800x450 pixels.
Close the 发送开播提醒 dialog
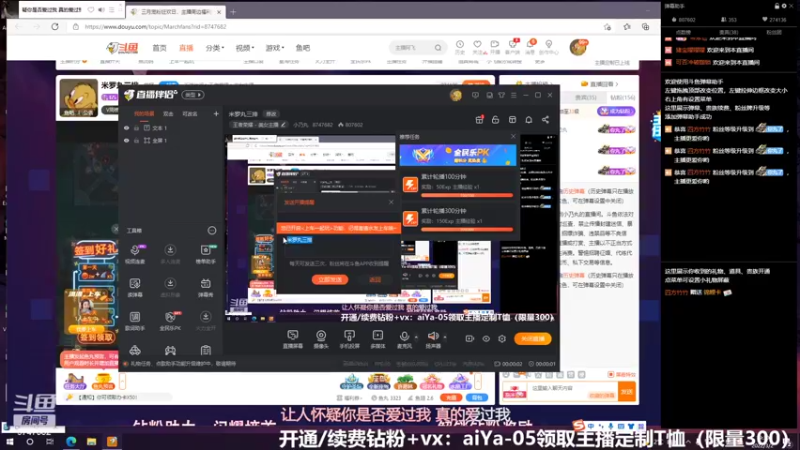tap(391, 203)
